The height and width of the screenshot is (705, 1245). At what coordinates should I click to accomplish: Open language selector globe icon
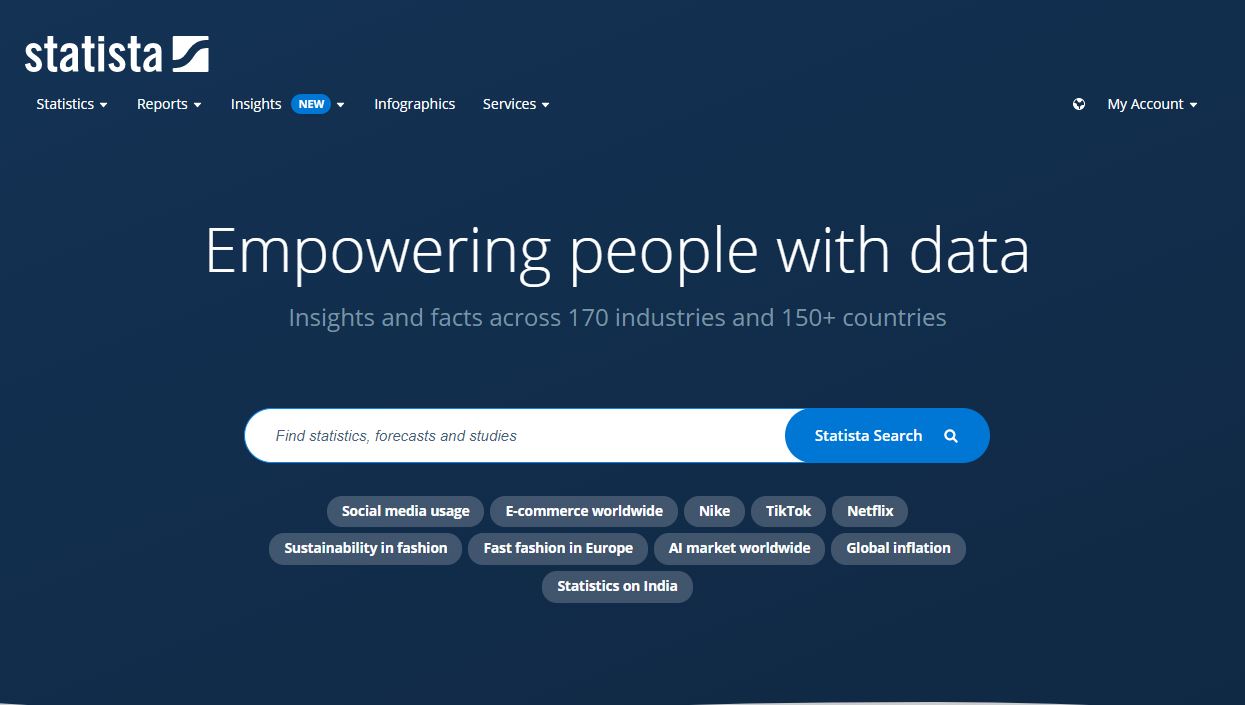coord(1079,104)
